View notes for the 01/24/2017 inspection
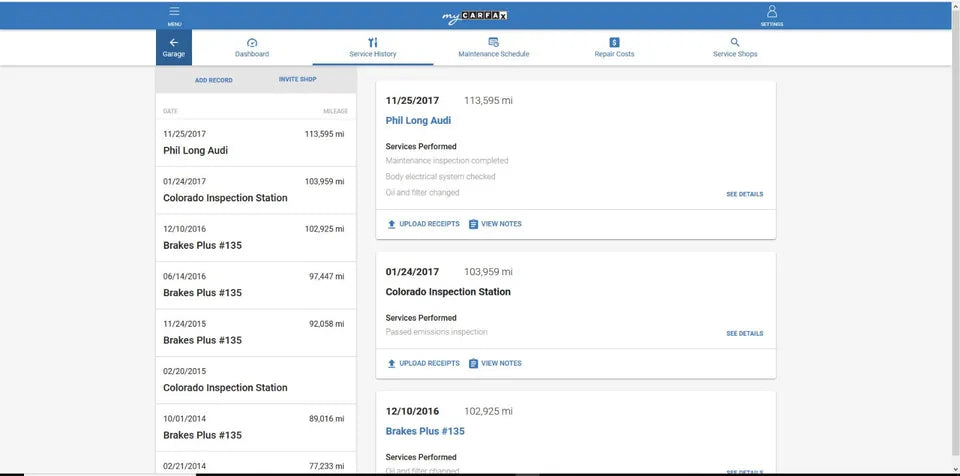The image size is (960, 476). click(x=495, y=364)
